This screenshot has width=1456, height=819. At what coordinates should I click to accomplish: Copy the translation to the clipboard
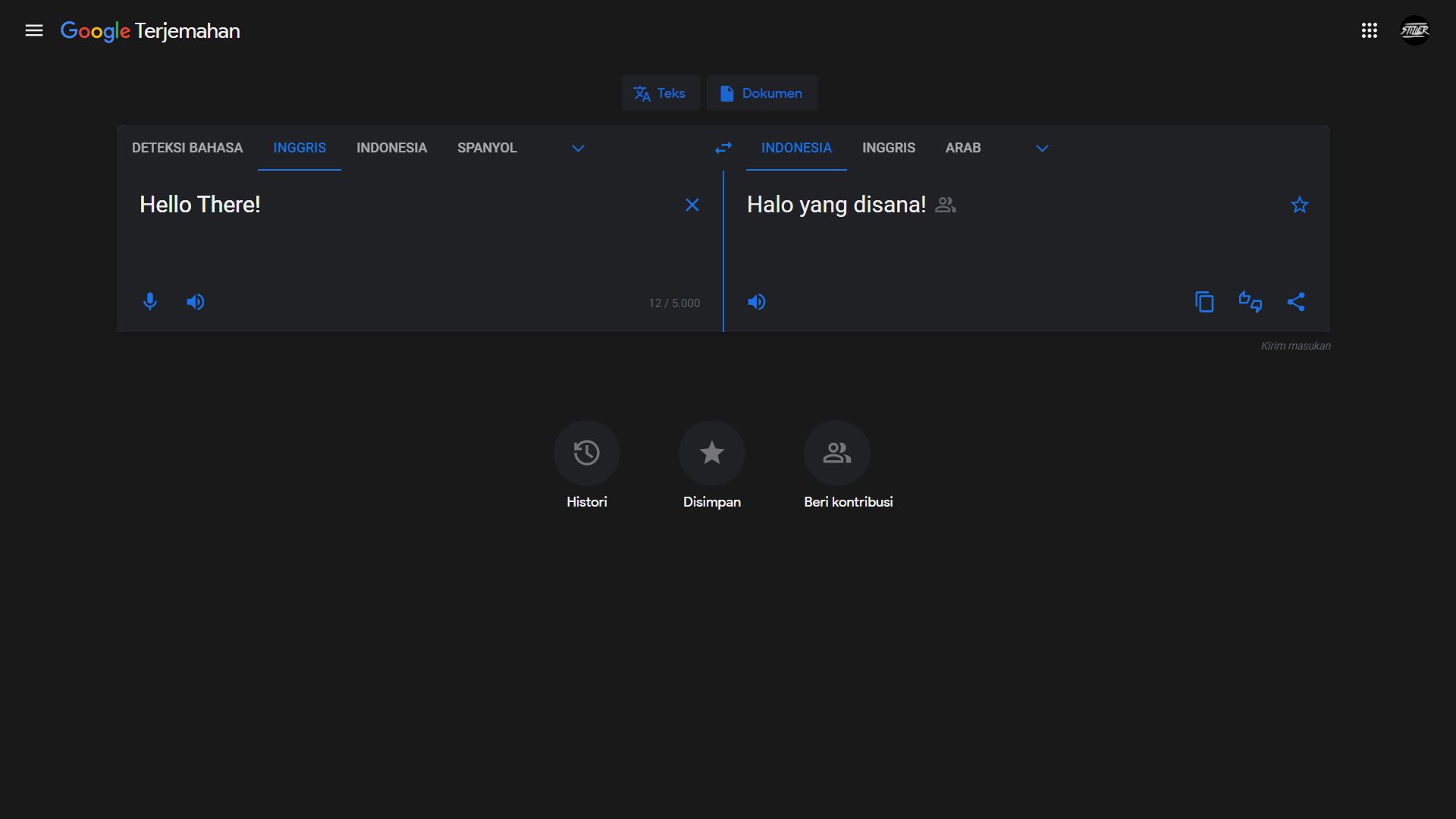(1204, 302)
